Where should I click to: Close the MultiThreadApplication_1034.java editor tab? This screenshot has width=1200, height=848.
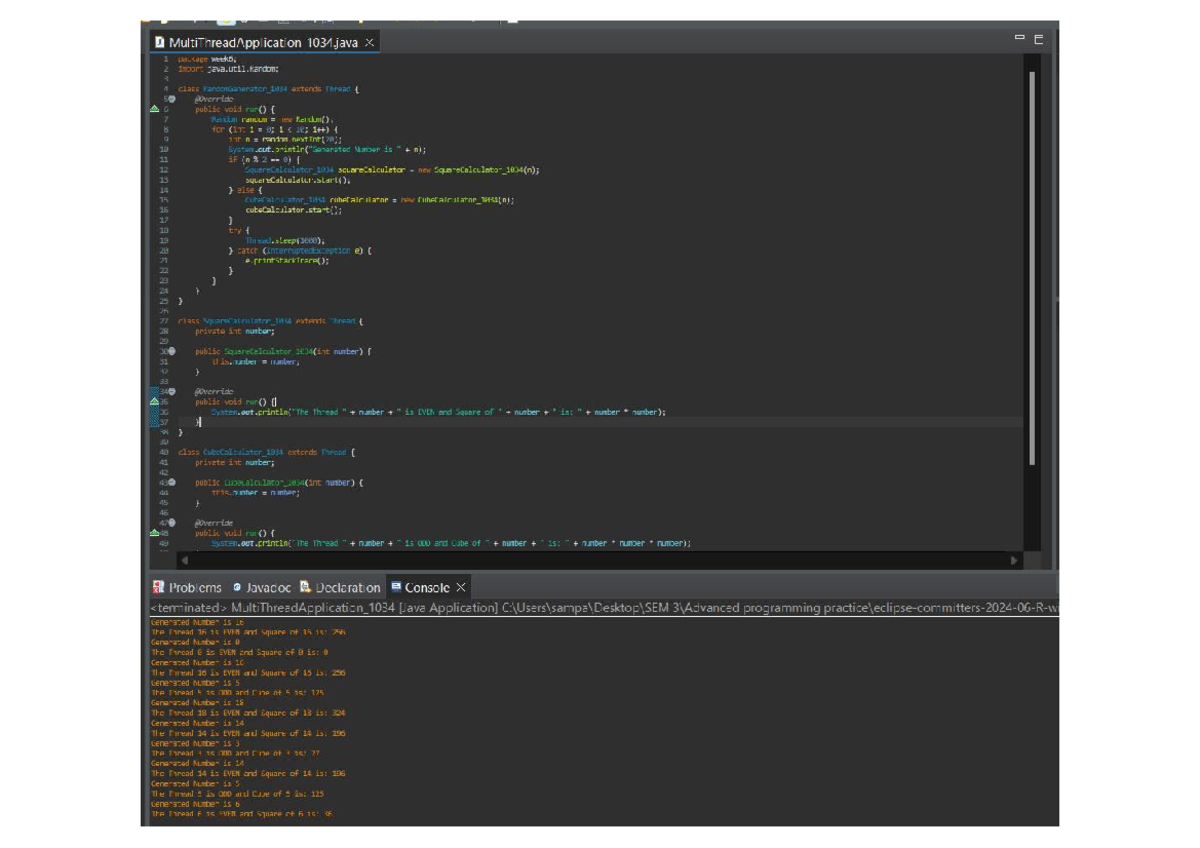pos(369,42)
